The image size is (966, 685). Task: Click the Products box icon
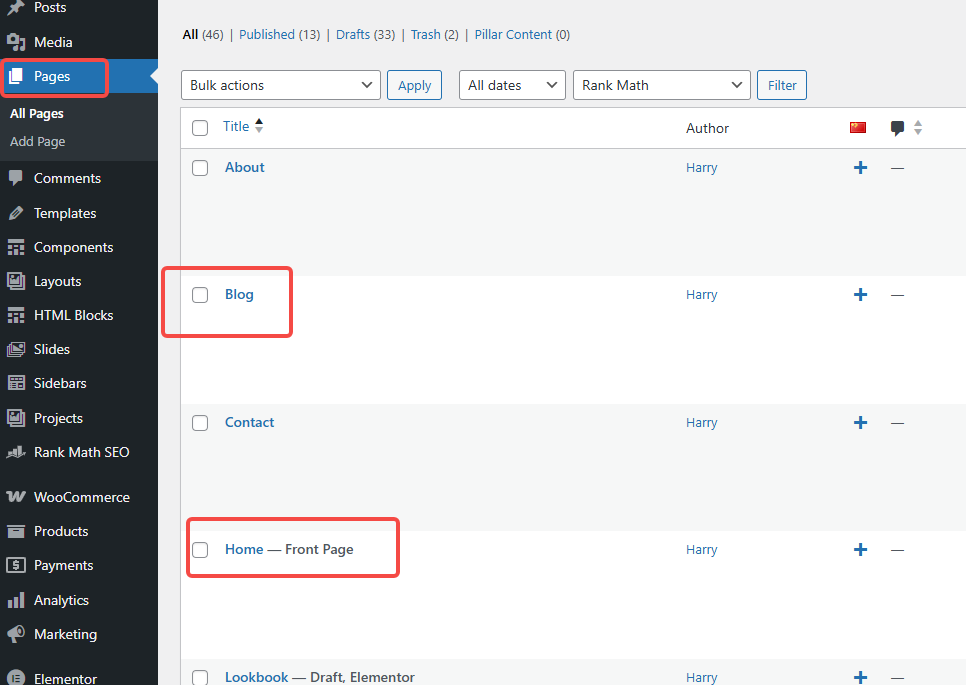coord(16,531)
